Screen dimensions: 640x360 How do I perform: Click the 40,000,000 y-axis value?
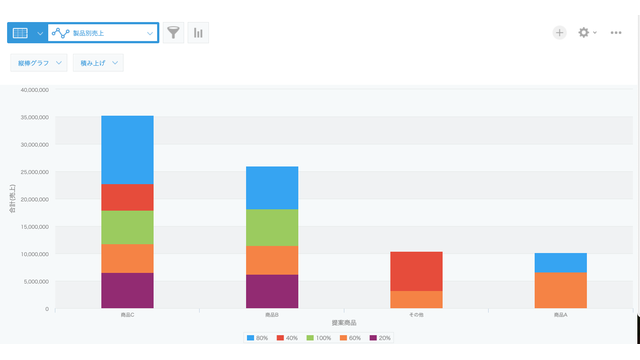point(35,90)
